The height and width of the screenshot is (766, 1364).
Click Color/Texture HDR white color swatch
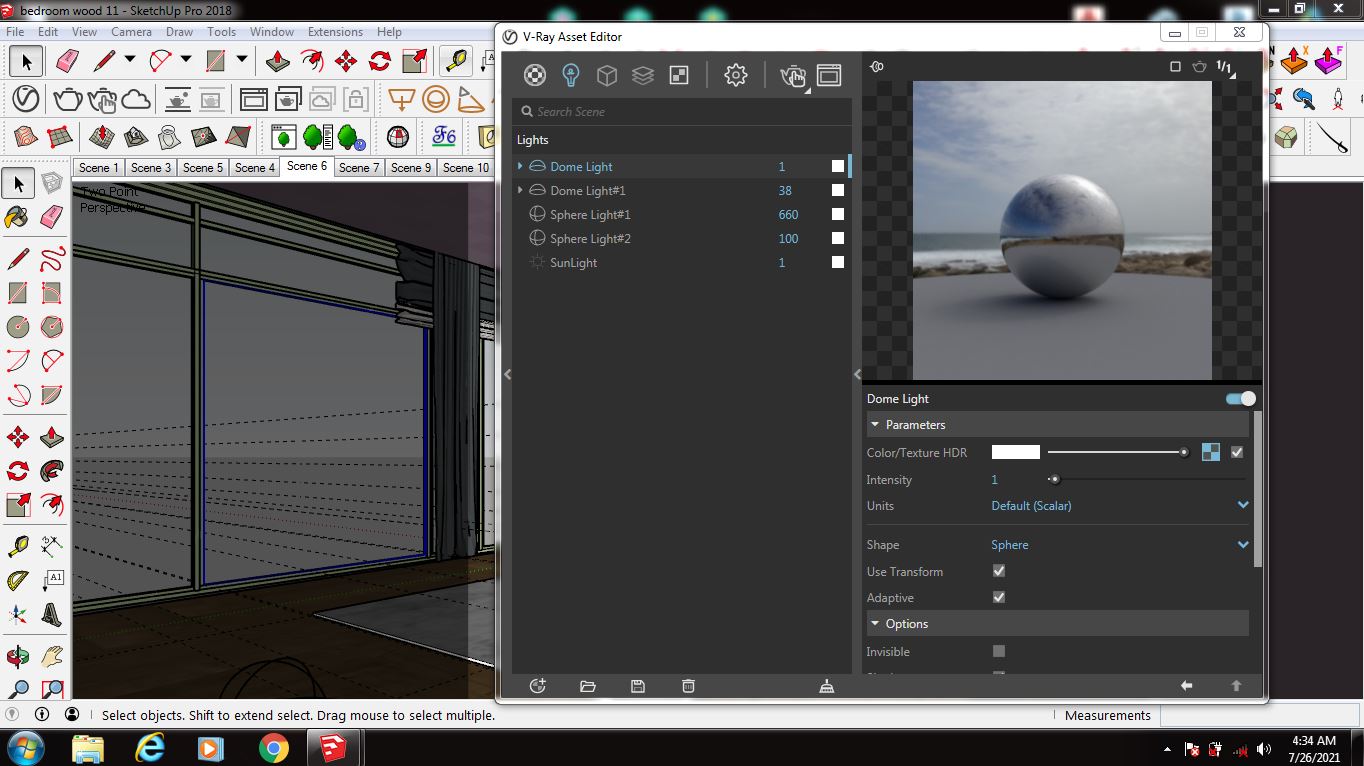pyautogui.click(x=1016, y=452)
